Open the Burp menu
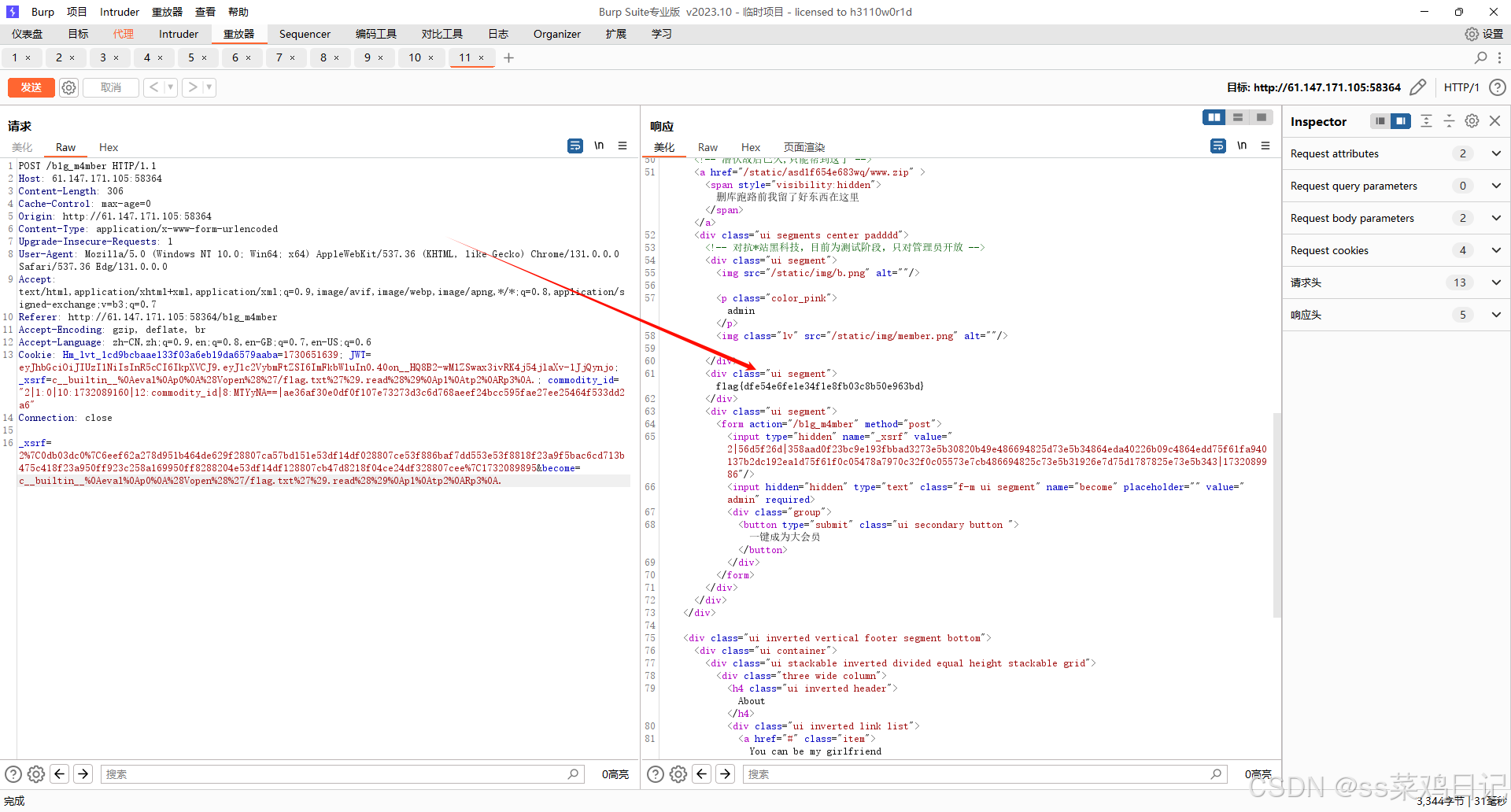The width and height of the screenshot is (1511, 812). (x=42, y=12)
